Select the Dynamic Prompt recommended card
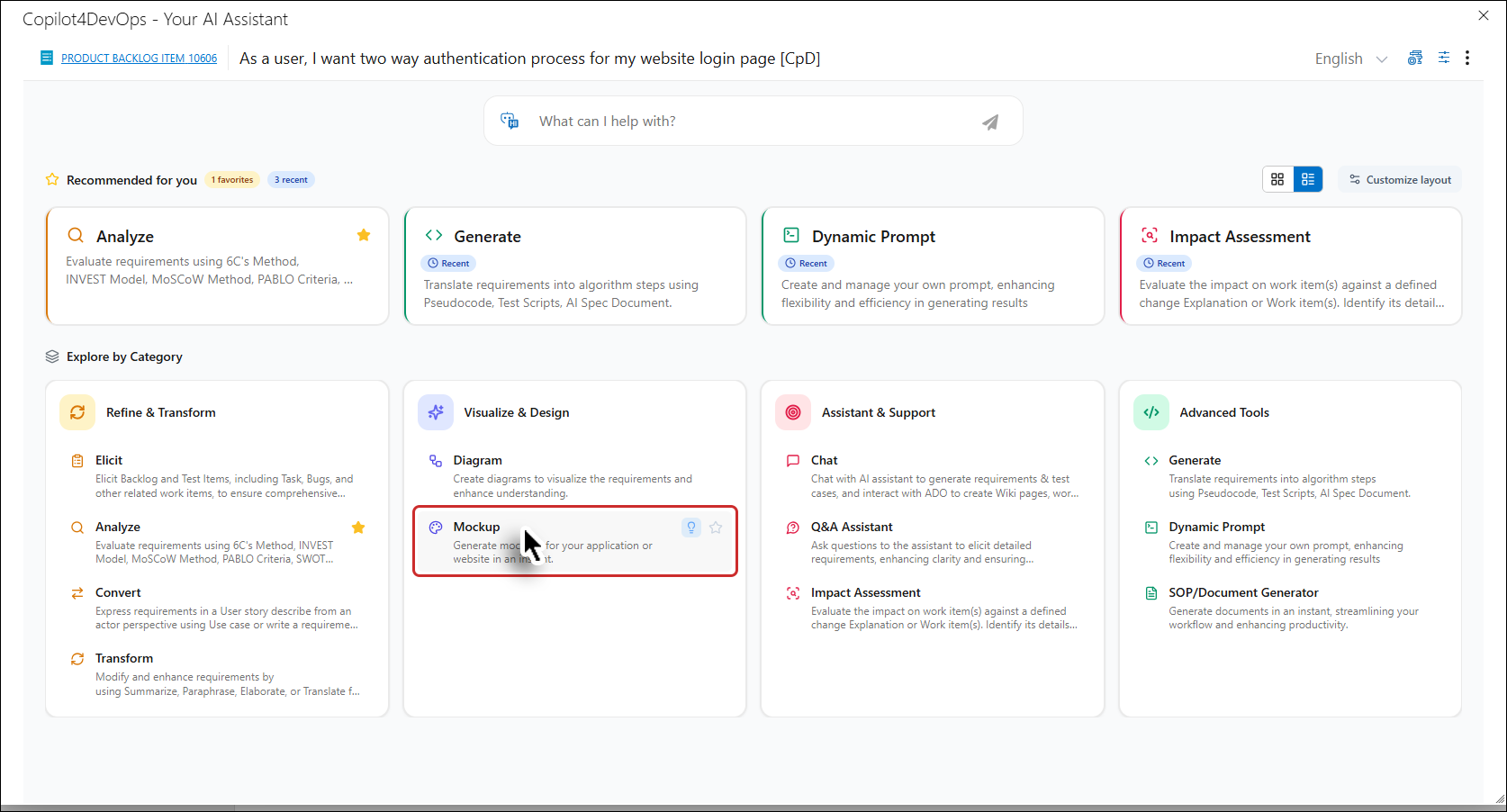The width and height of the screenshot is (1507, 812). tap(932, 266)
